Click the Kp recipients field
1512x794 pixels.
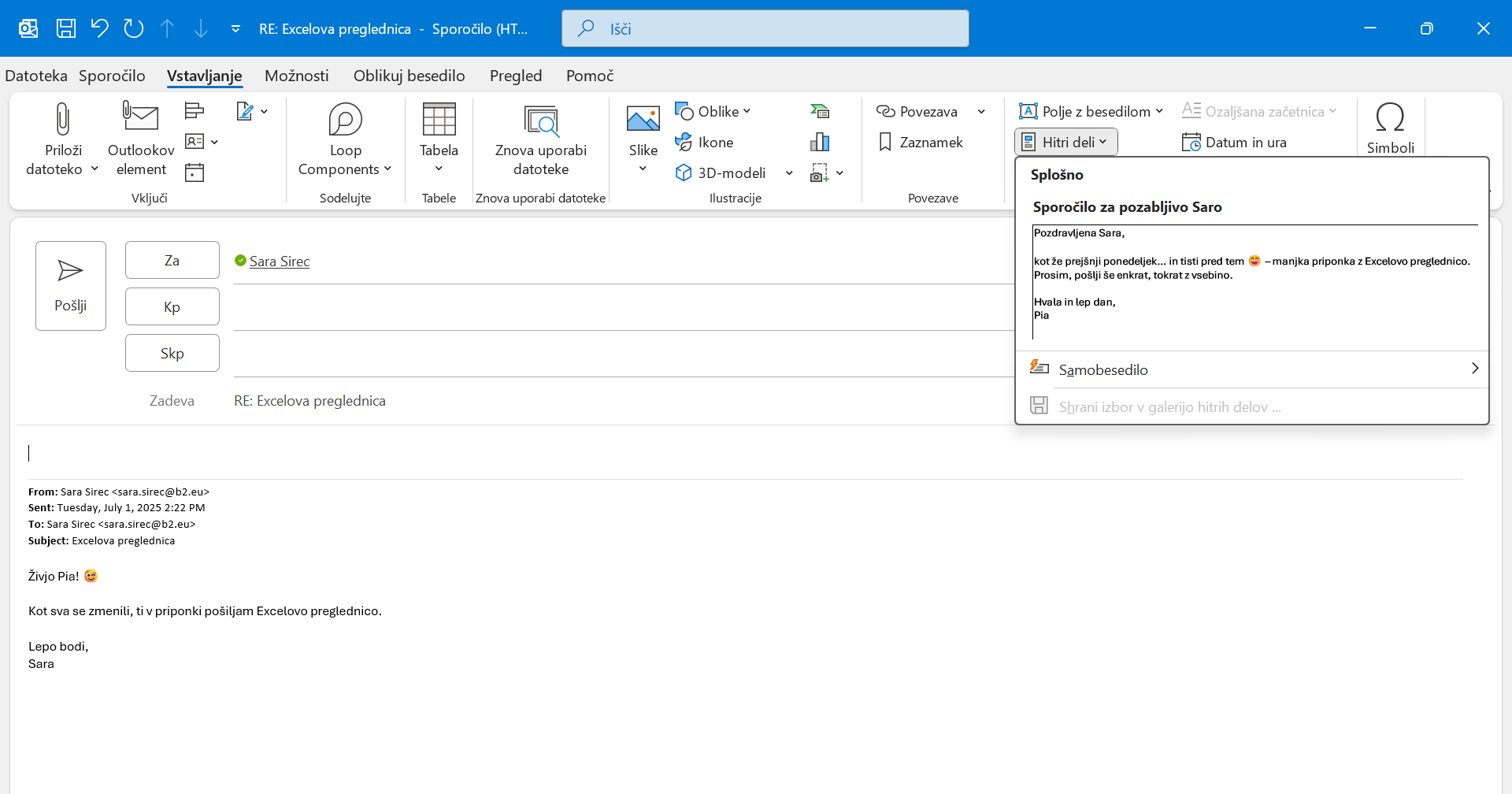click(624, 307)
